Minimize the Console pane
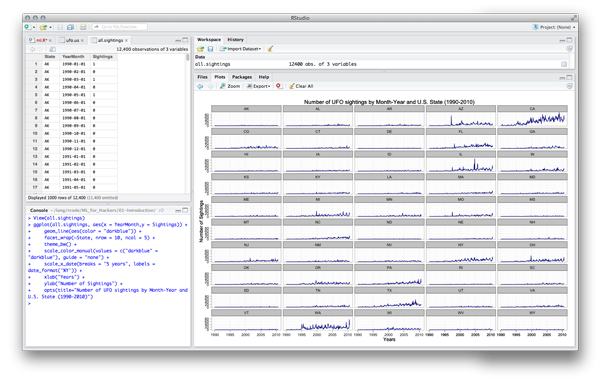 point(178,211)
